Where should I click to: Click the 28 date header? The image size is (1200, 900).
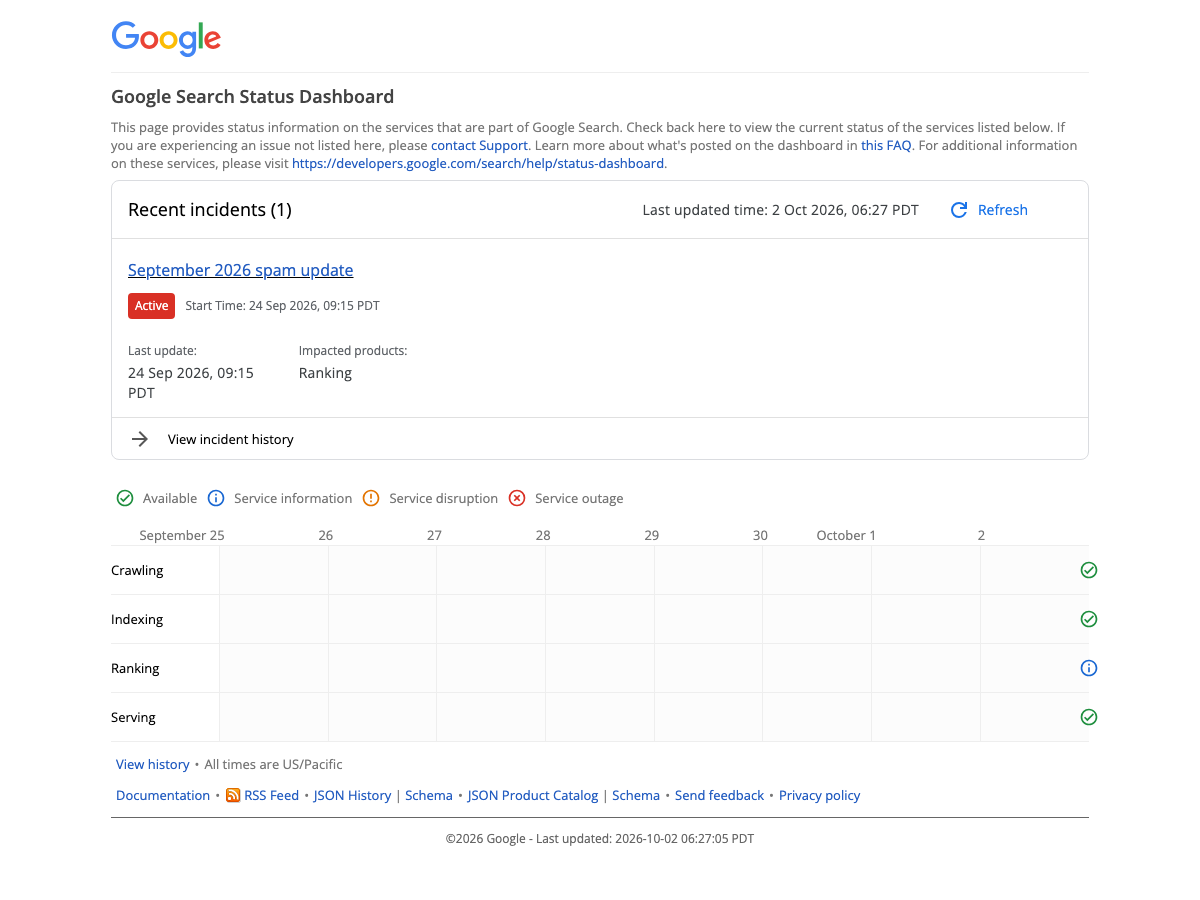click(x=543, y=535)
